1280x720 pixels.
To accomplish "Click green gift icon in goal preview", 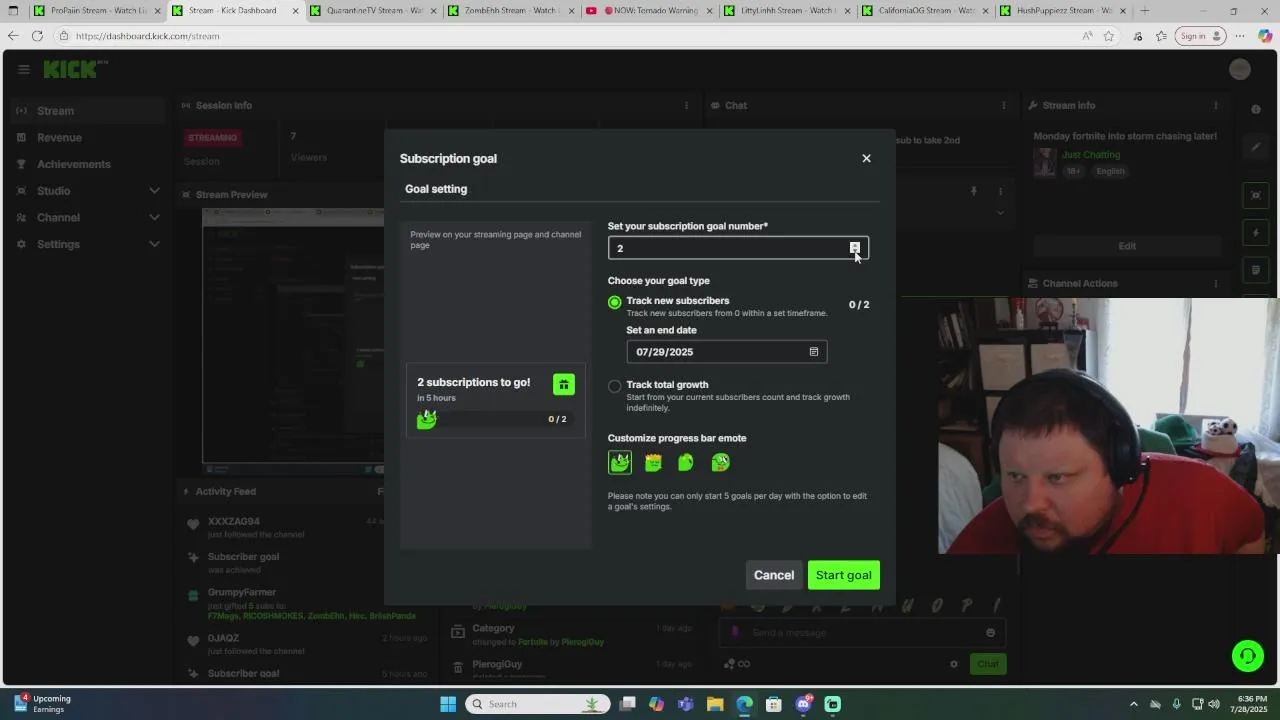I will tap(564, 384).
